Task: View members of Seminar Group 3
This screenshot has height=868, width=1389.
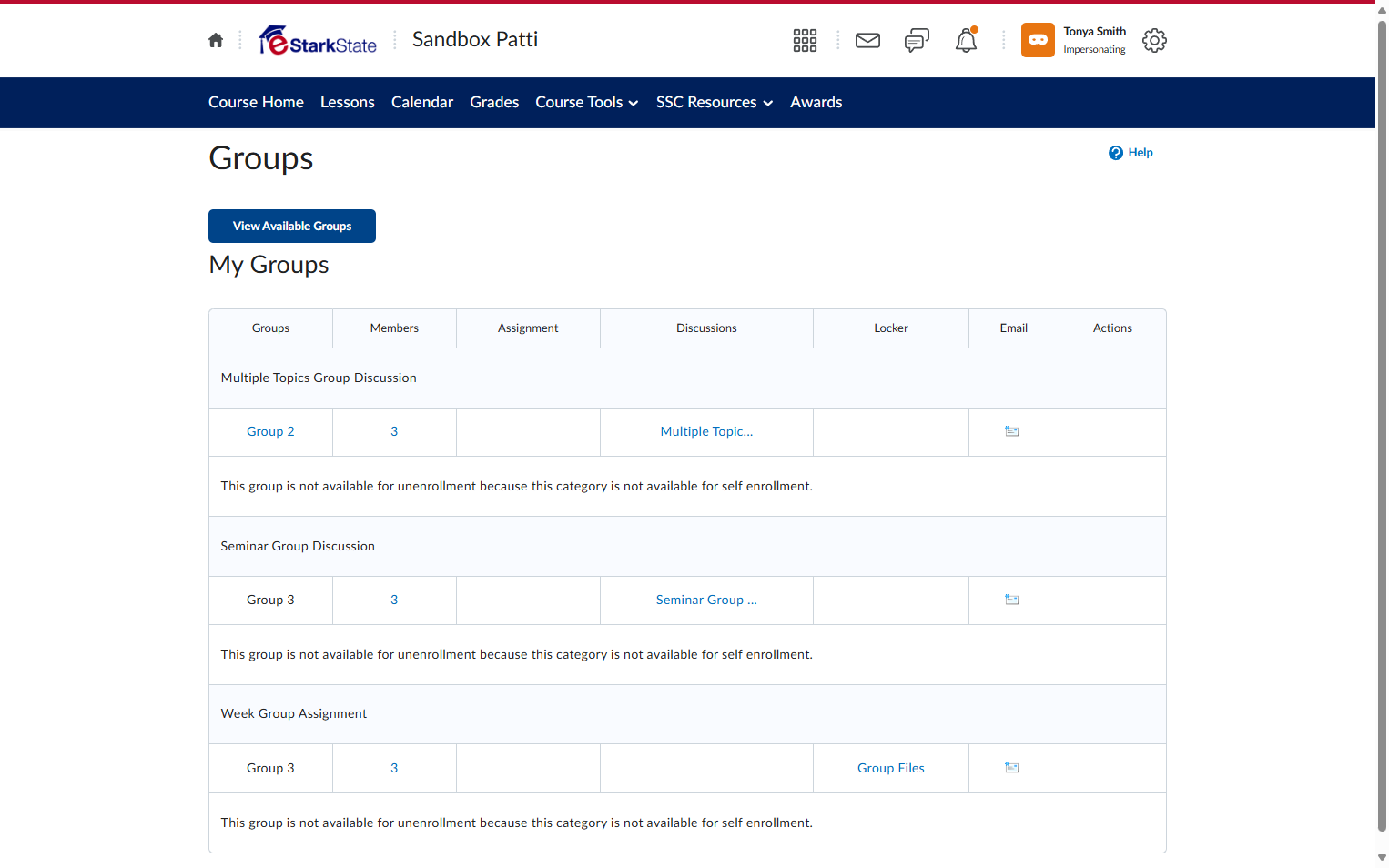Action: pos(394,600)
